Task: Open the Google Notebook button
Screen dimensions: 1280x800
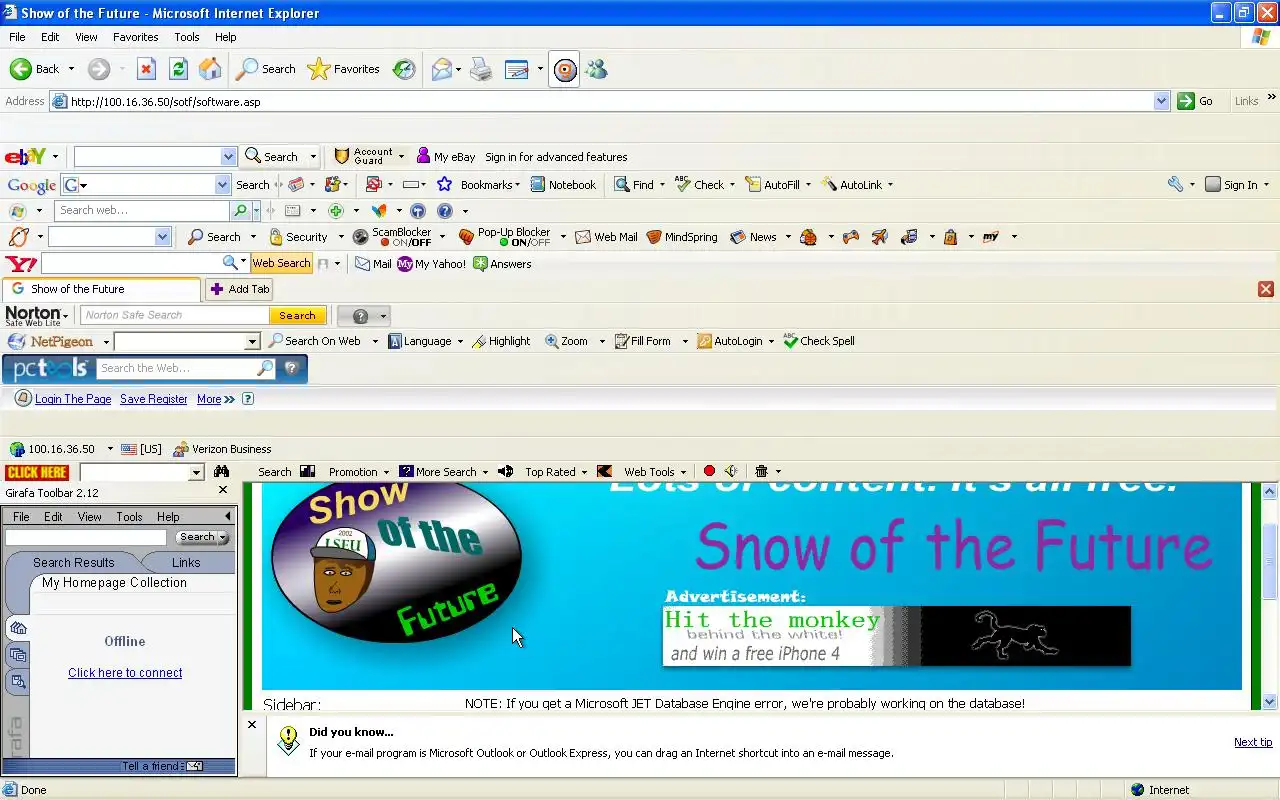Action: pyautogui.click(x=563, y=184)
